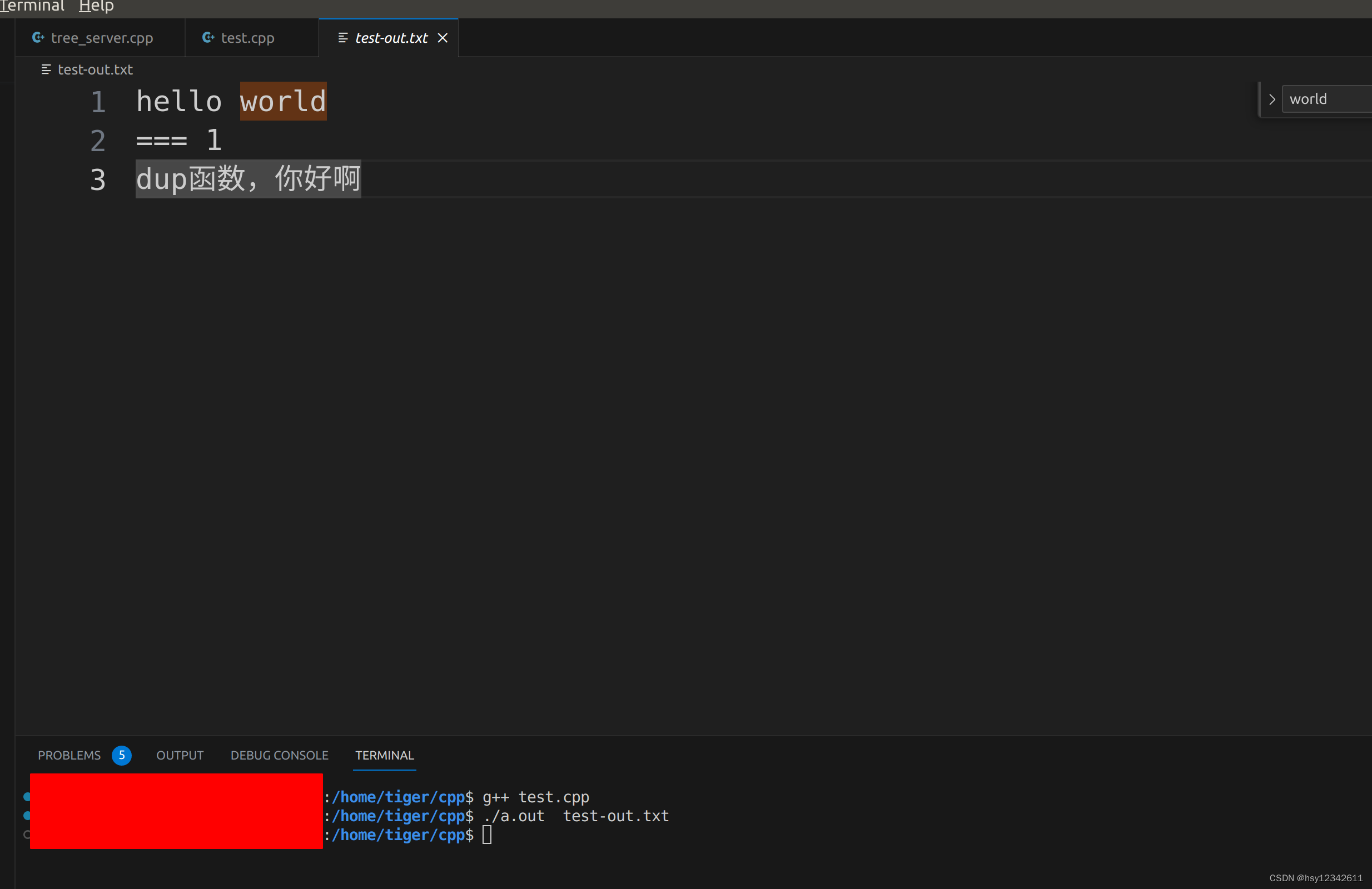The image size is (1372, 889).
Task: Open the DEBUG CONSOLE panel
Action: click(279, 755)
